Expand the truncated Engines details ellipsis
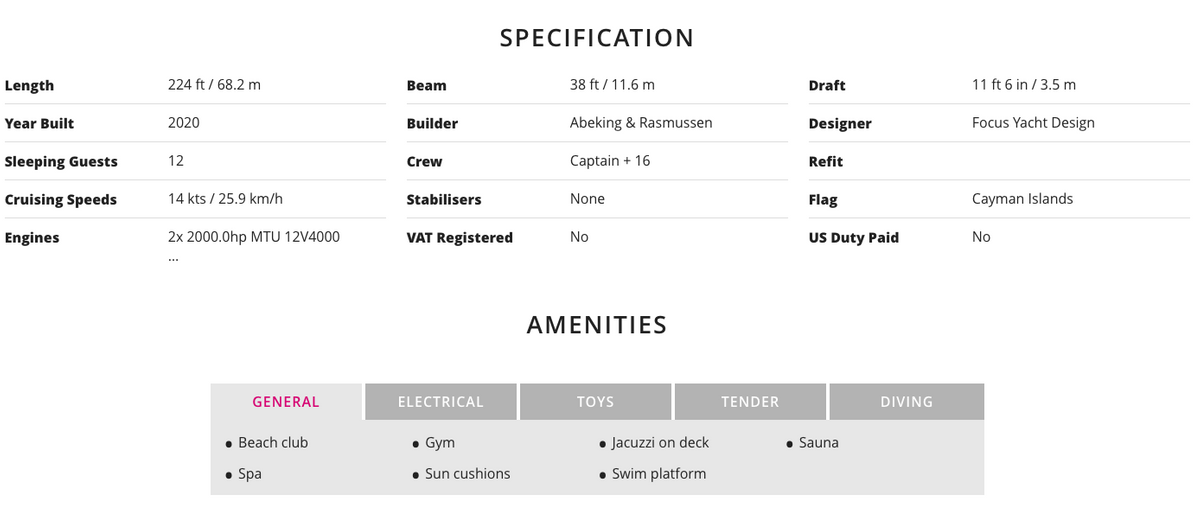Viewport: 1200px width, 507px height. coord(174,257)
